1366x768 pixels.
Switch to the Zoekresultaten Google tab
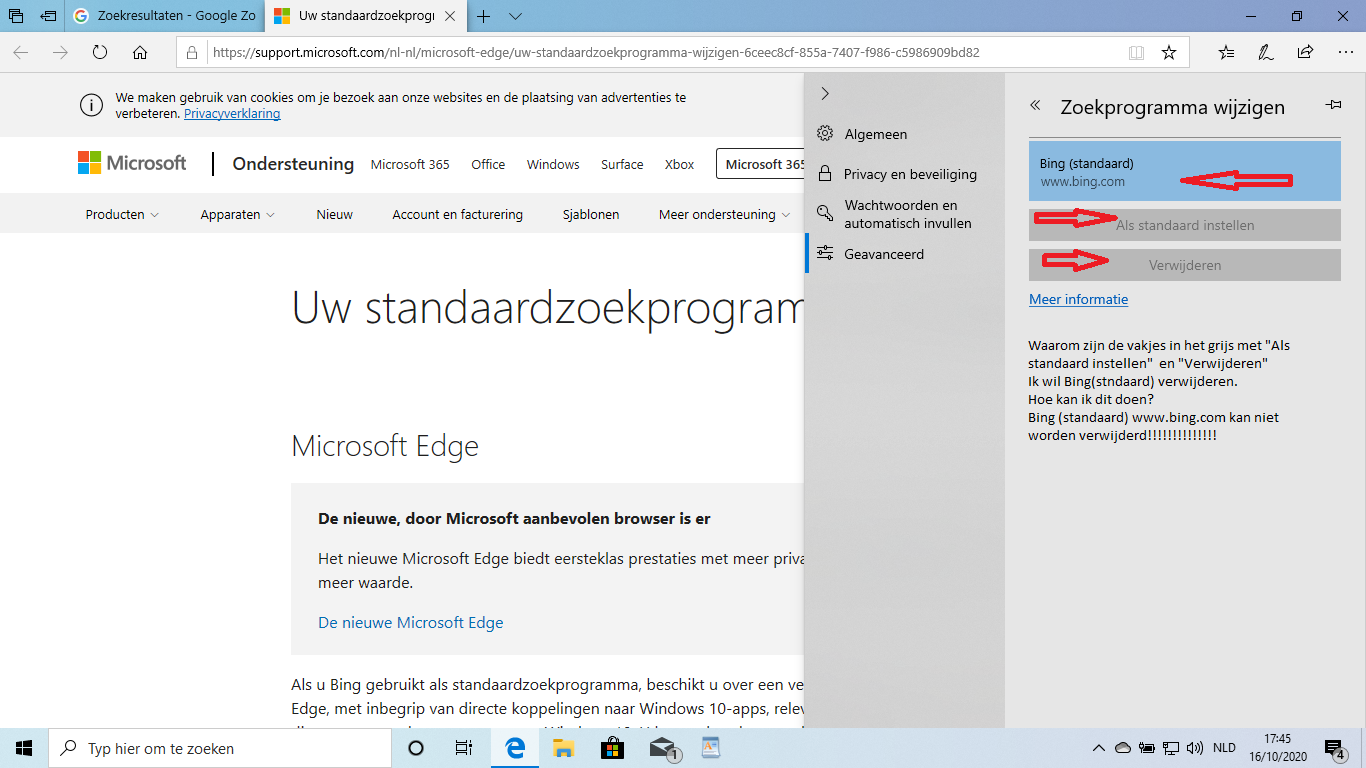tap(163, 16)
